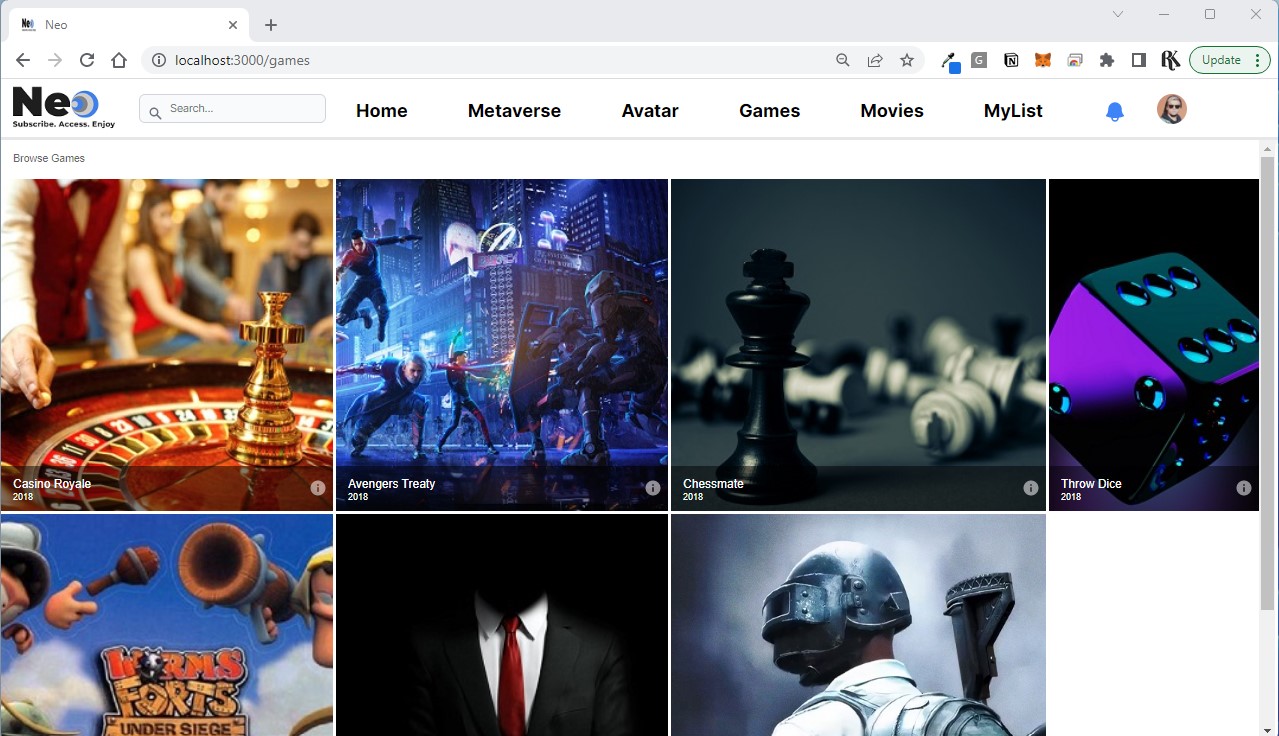Click the user profile avatar
This screenshot has width=1279, height=736.
click(x=1172, y=109)
